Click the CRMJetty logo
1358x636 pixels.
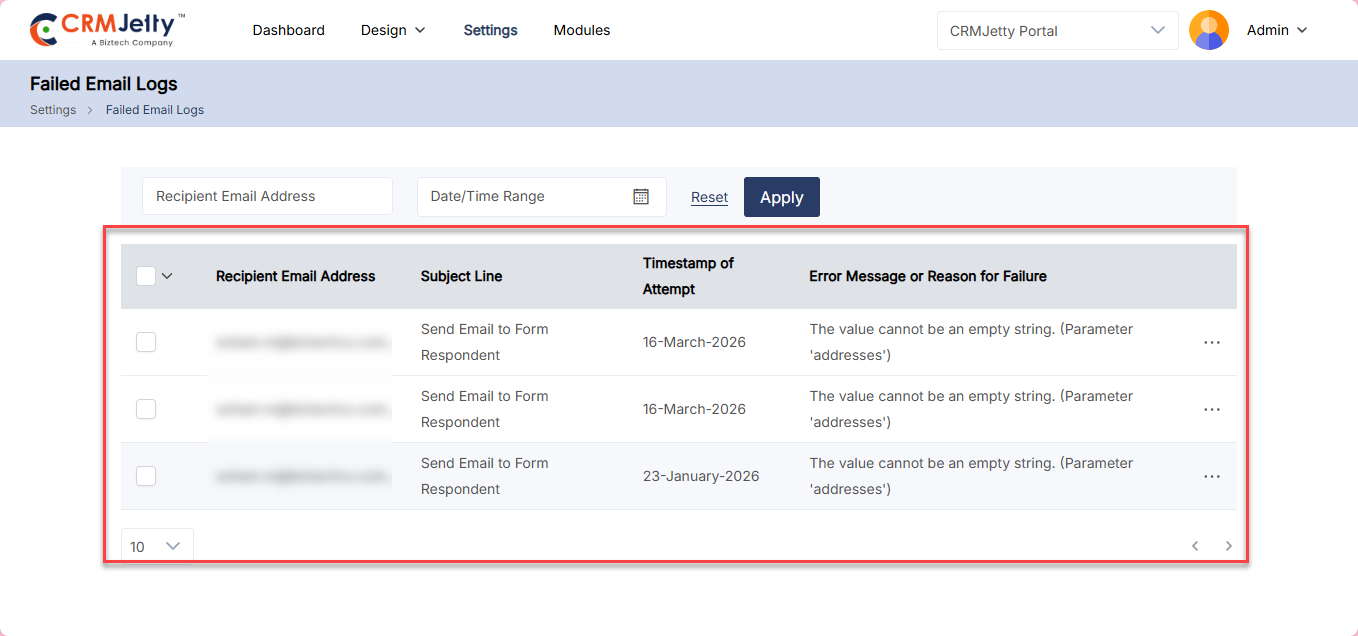tap(107, 30)
